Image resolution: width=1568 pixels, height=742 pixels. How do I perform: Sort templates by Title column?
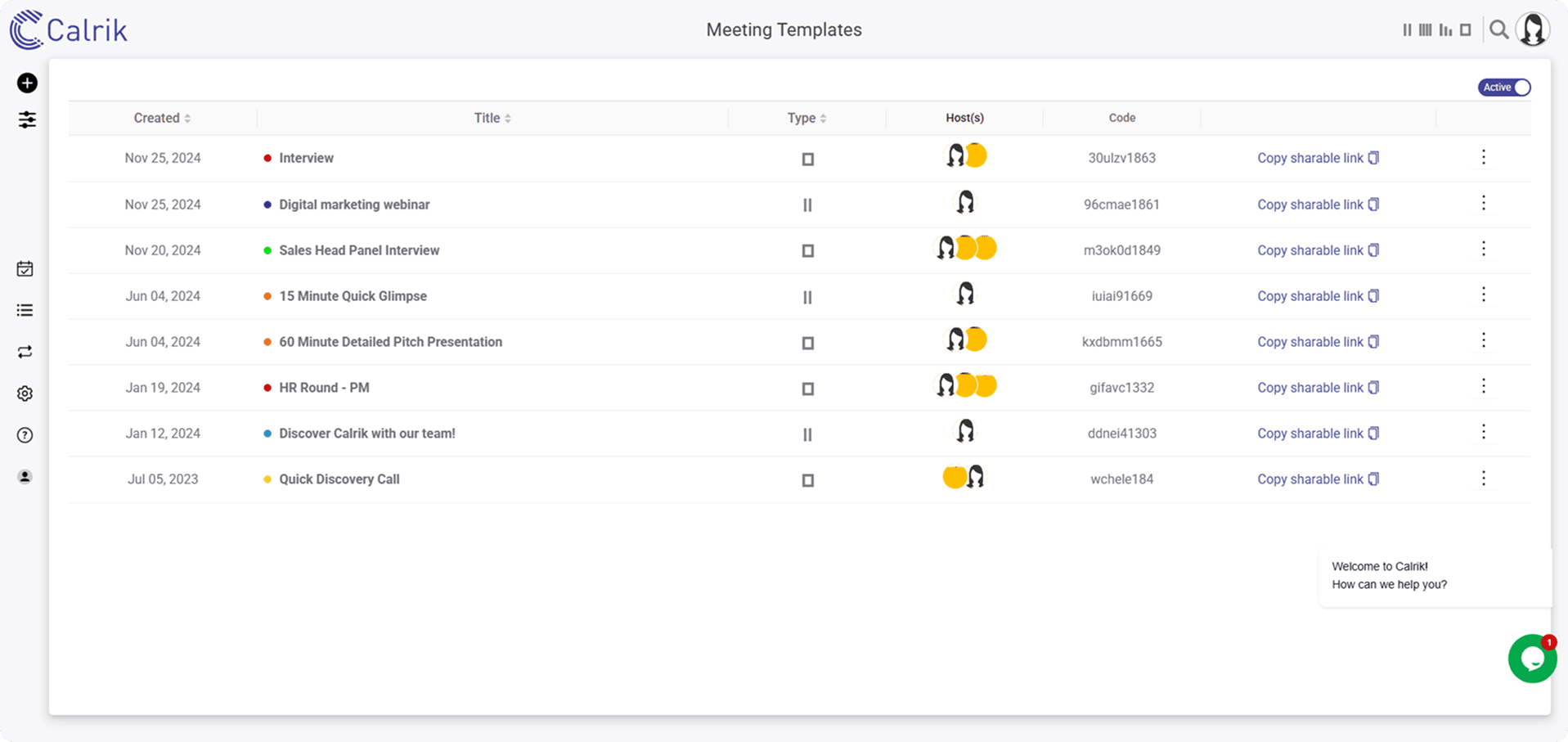click(492, 118)
